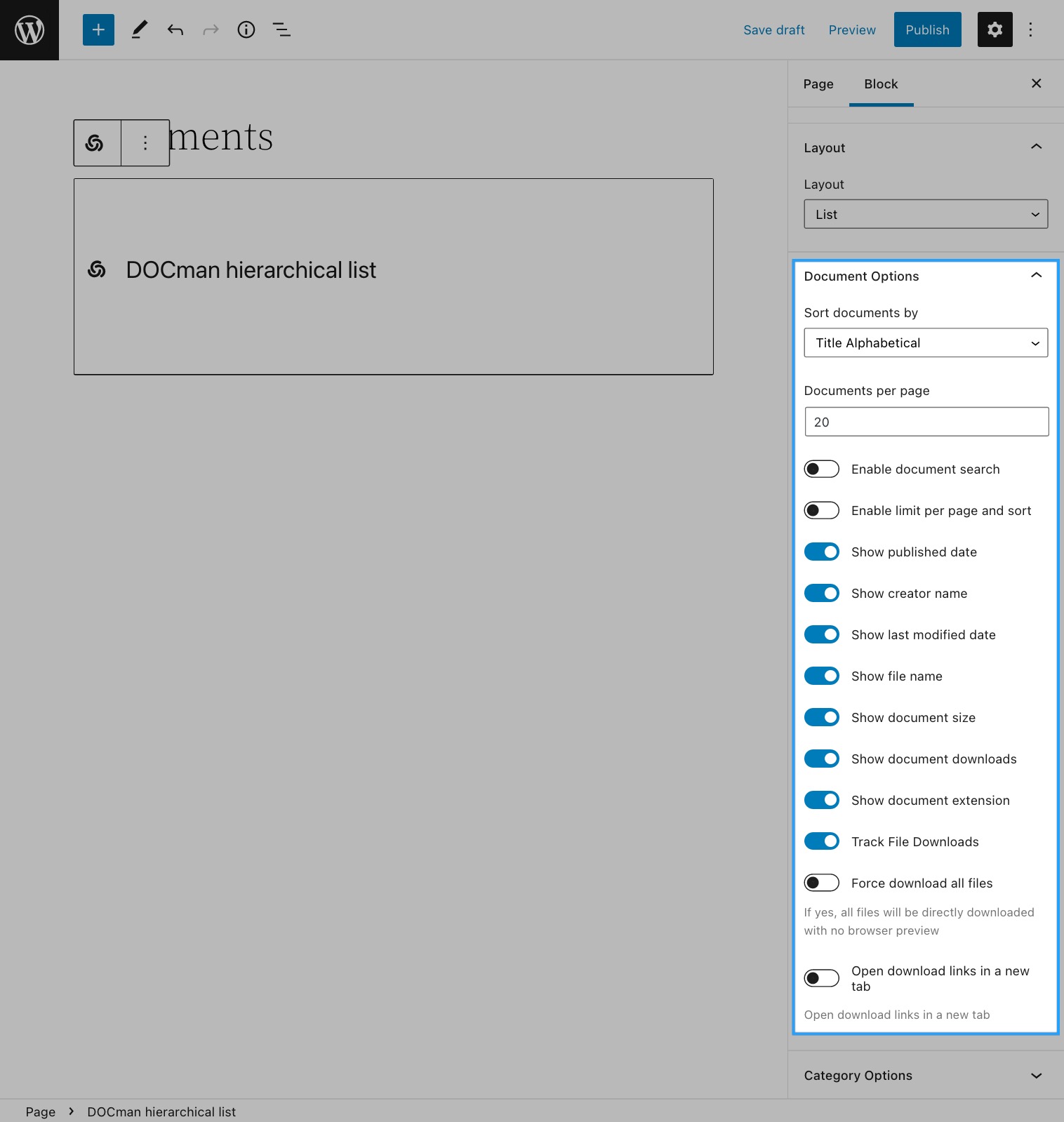This screenshot has height=1122, width=1064.
Task: Click the DOCman block type icon in block toolbar
Action: point(95,143)
